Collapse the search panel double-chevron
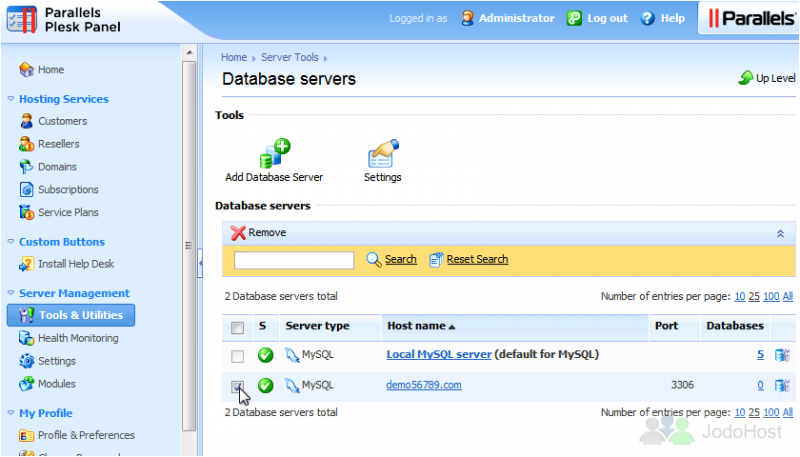This screenshot has width=800, height=457. coord(780,234)
